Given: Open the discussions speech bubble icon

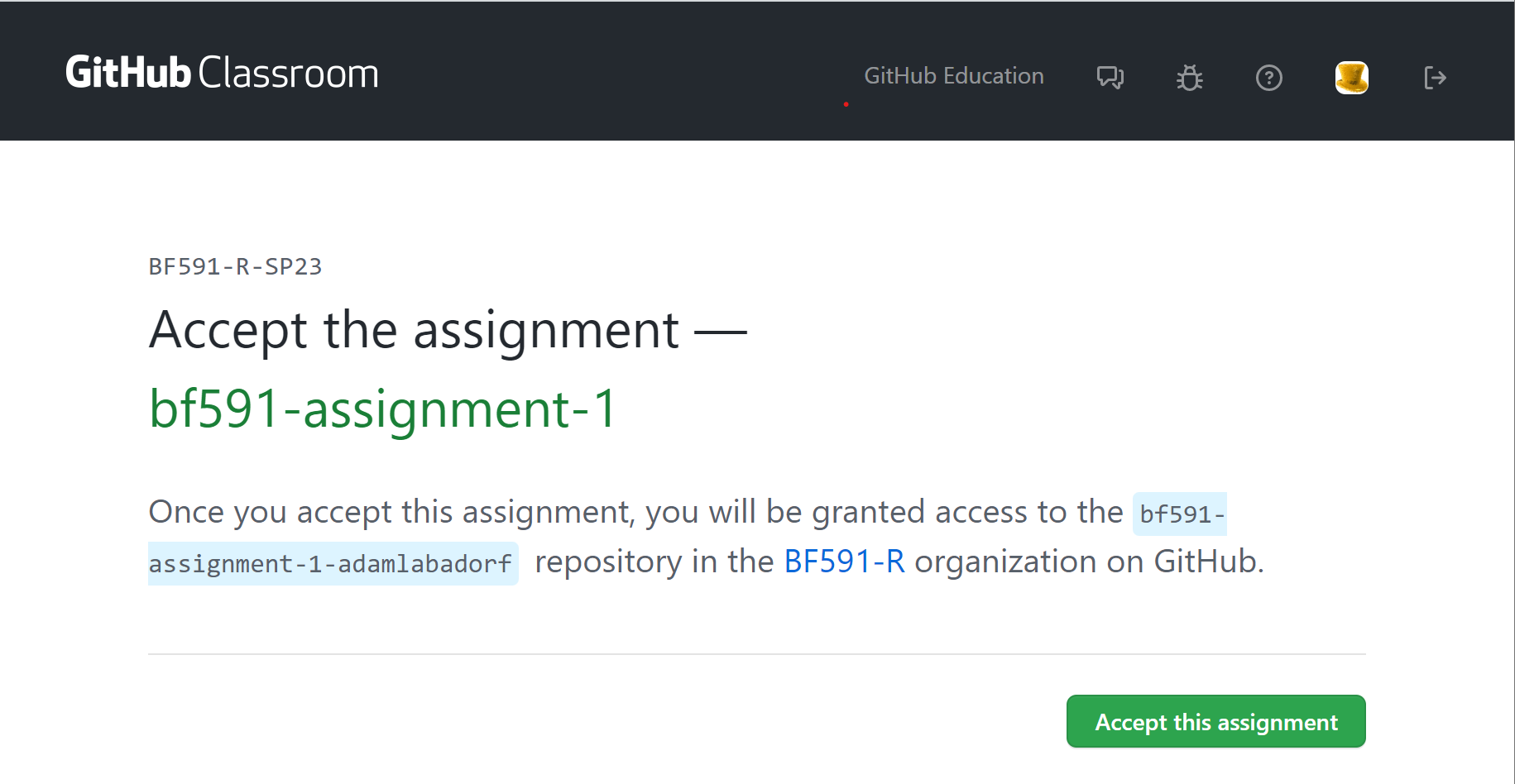Looking at the screenshot, I should pos(1110,78).
